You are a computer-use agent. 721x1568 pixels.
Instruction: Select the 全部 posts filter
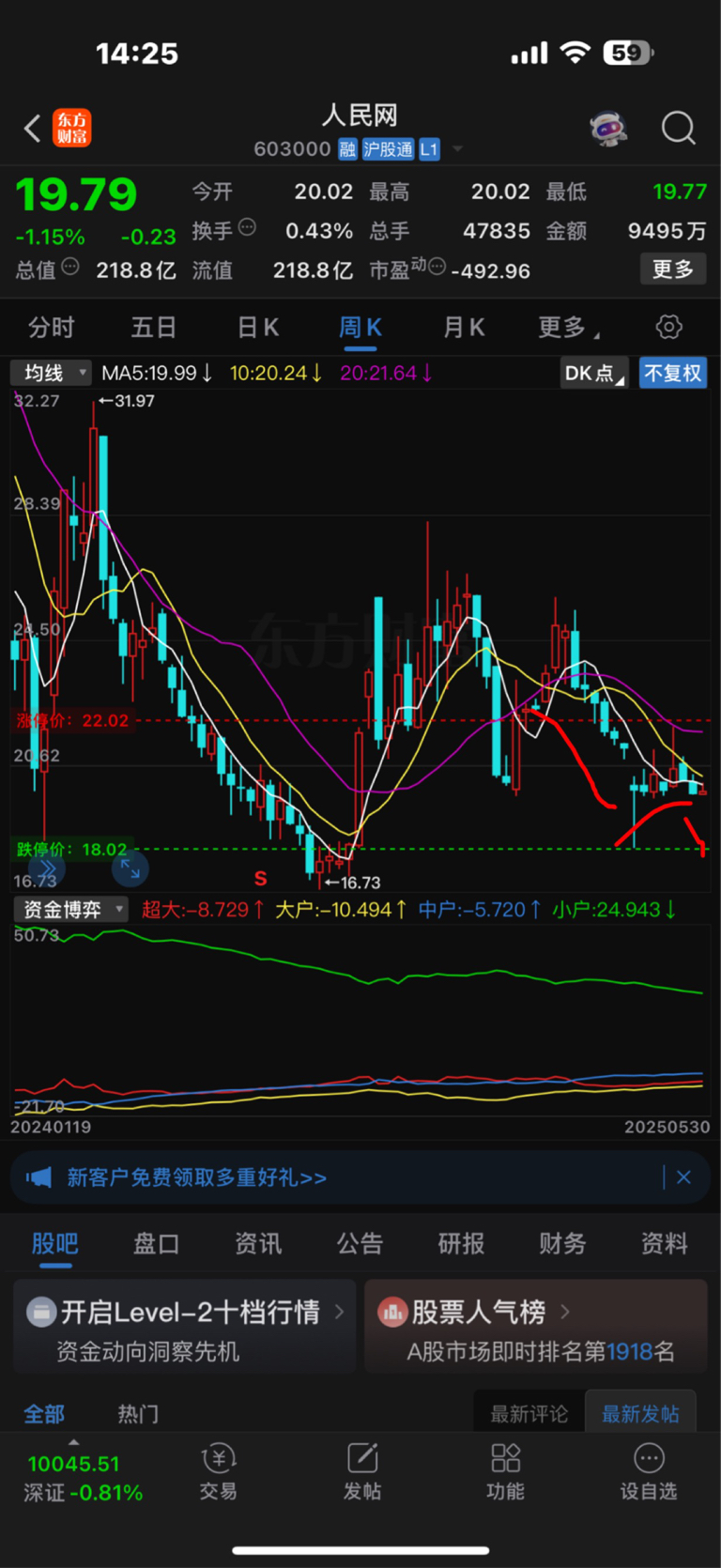click(x=44, y=1413)
